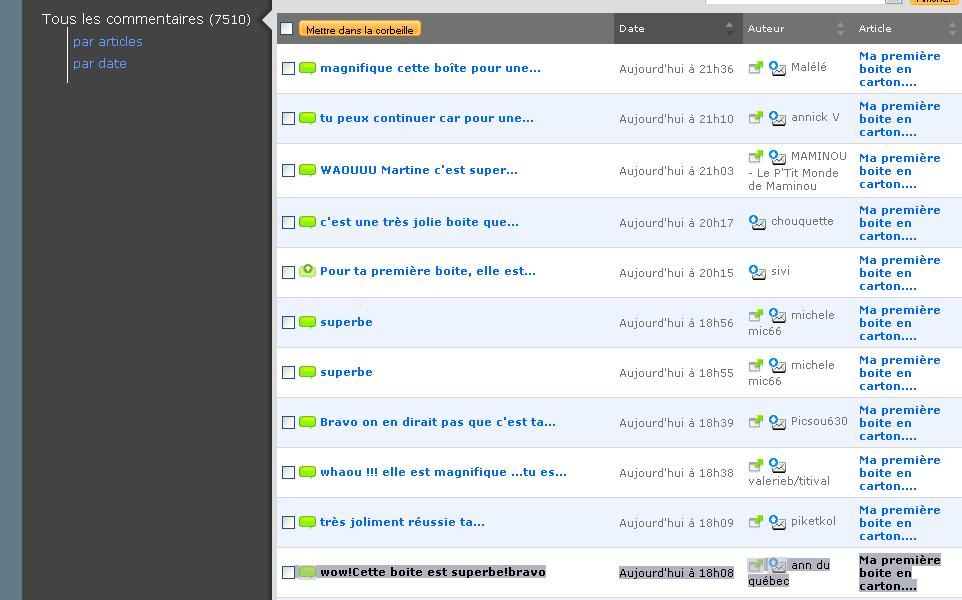The image size is (962, 600).
Task: Click 'Mettre dans la corbeille' button
Action: (x=360, y=29)
